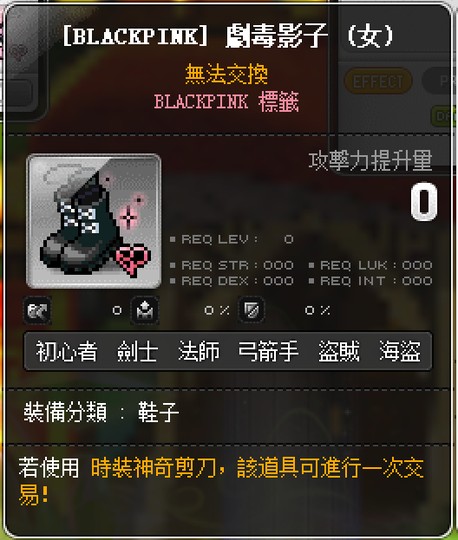Click the BLACKPINK boots item thumbnail
Screen dimensions: 458x540
(x=94, y=221)
